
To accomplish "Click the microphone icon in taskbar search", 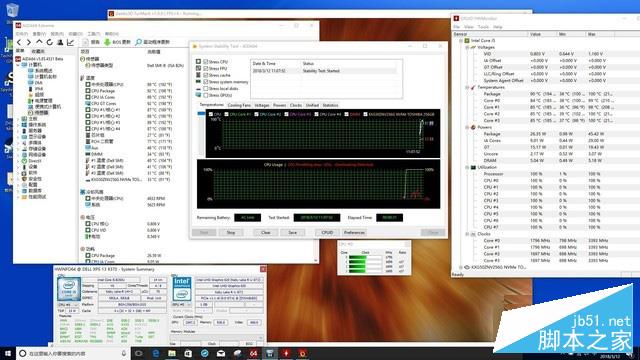I will click(x=124, y=353).
